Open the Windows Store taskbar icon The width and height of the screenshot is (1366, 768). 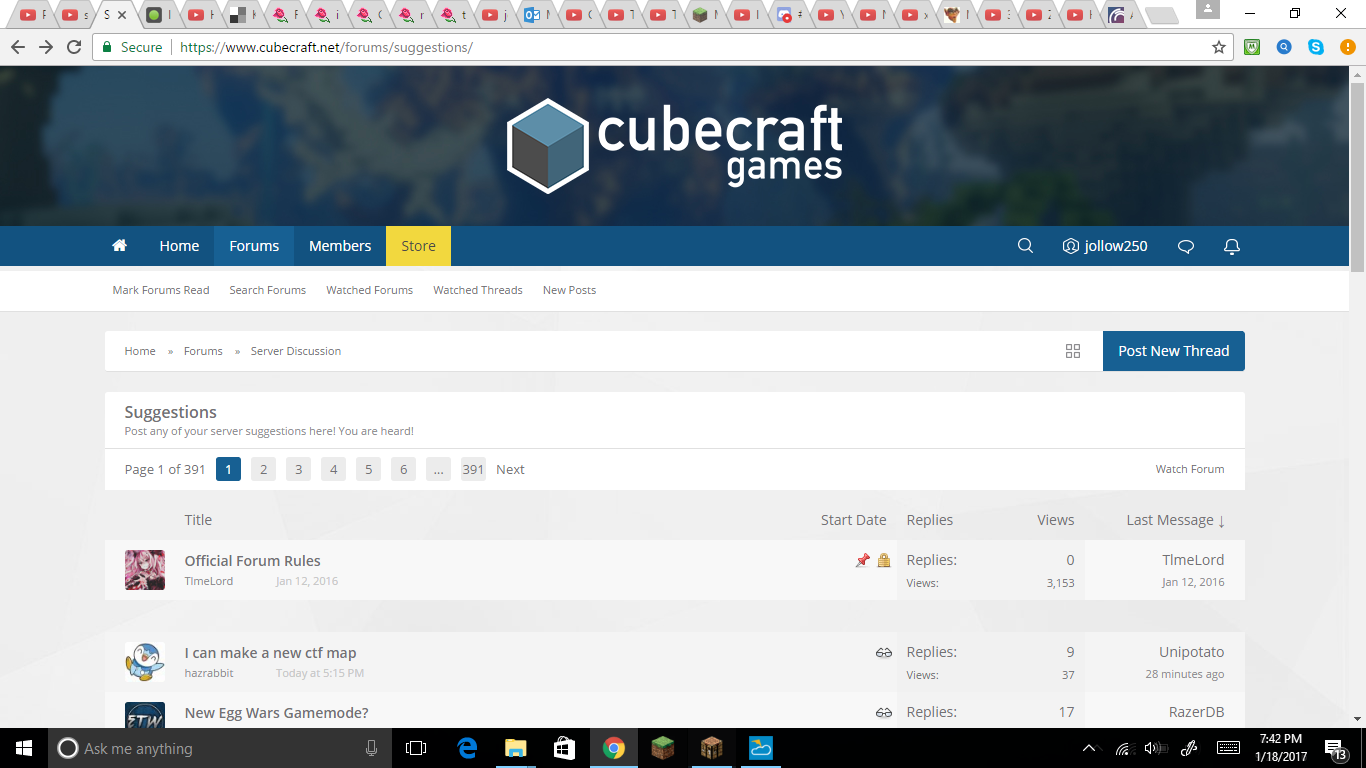click(x=564, y=748)
